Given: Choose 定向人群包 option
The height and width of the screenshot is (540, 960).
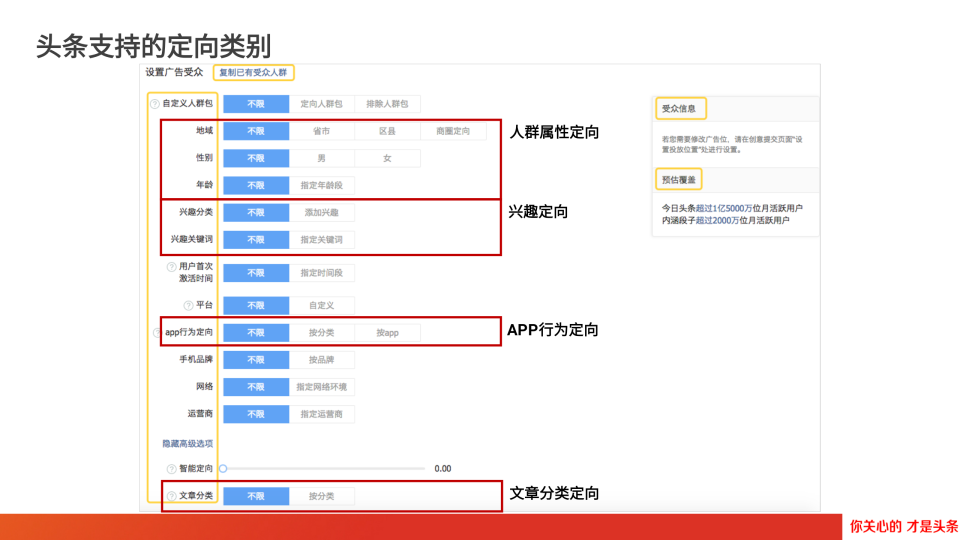Looking at the screenshot, I should tap(321, 104).
